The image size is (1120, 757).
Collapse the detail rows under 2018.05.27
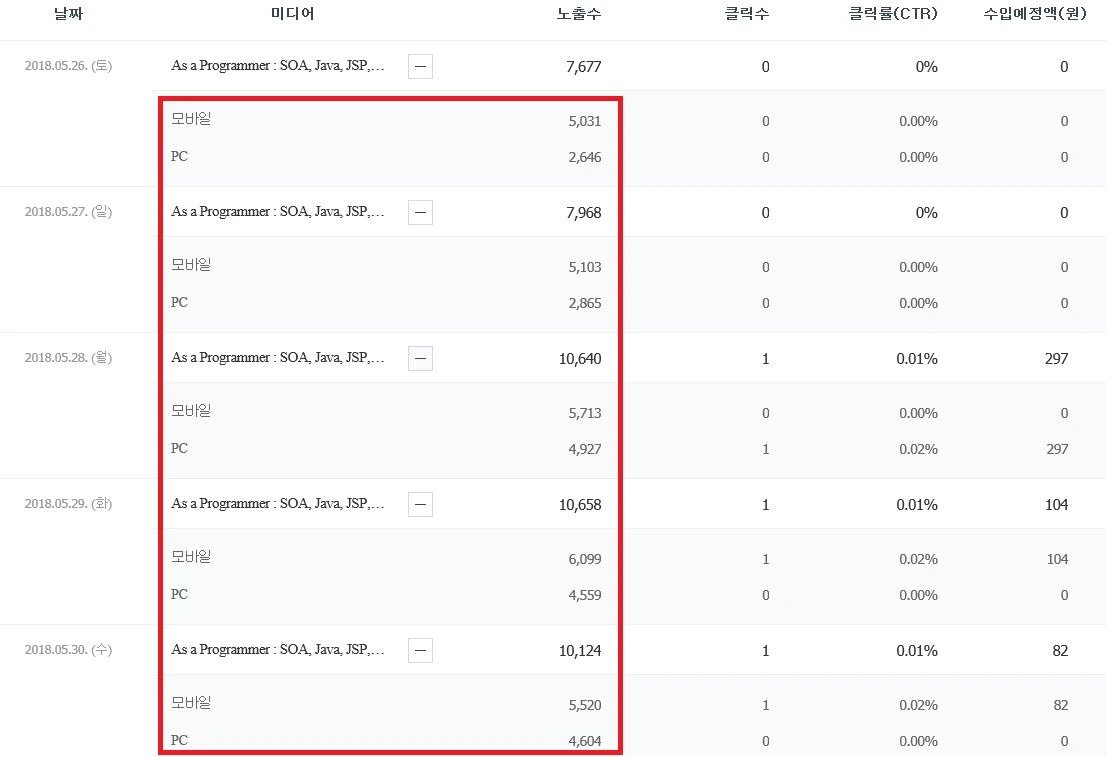coord(420,212)
